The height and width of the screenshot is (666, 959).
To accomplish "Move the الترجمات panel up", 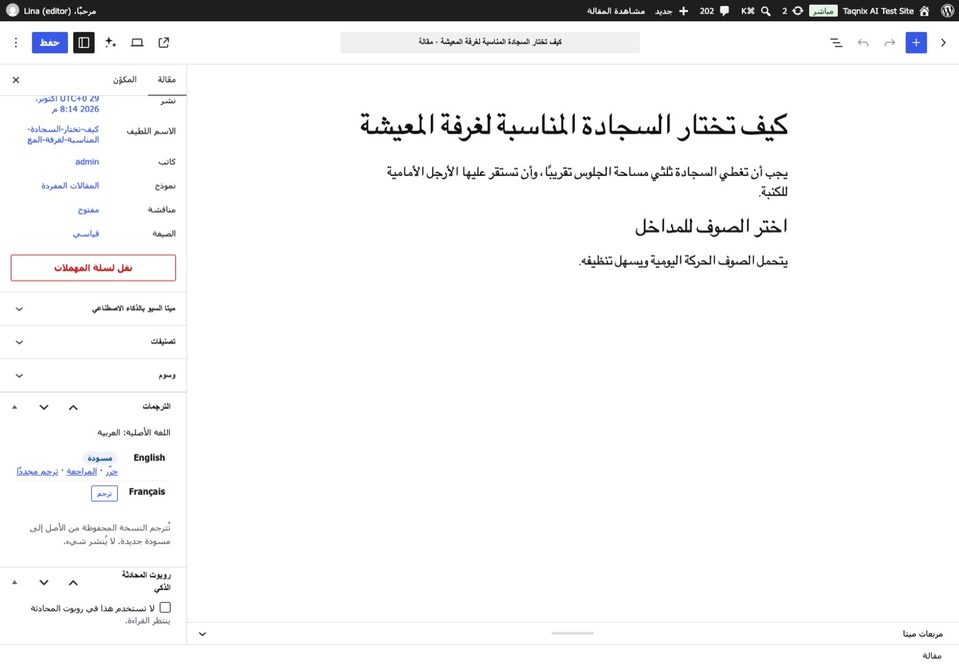I will 73,407.
